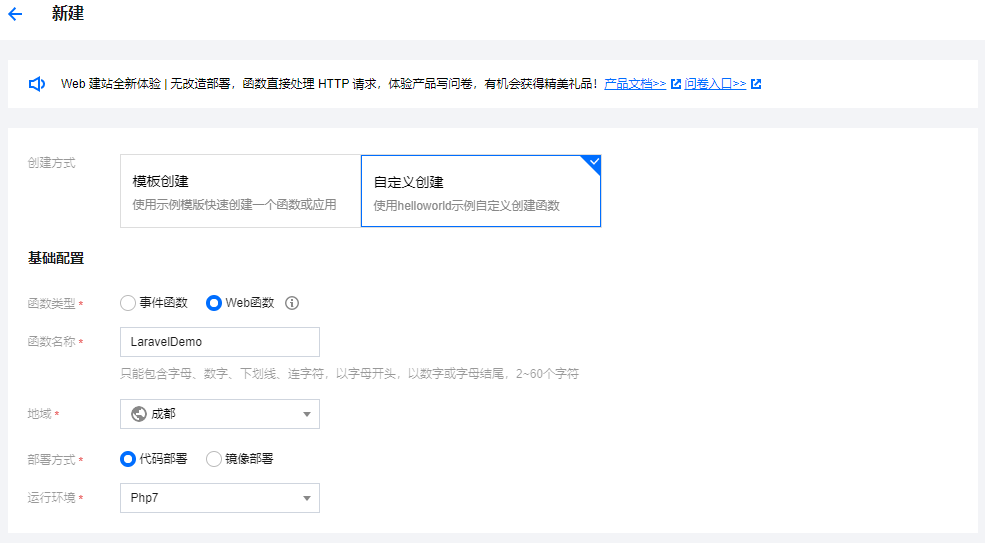Click external link icon after 问卷入口

(x=756, y=84)
